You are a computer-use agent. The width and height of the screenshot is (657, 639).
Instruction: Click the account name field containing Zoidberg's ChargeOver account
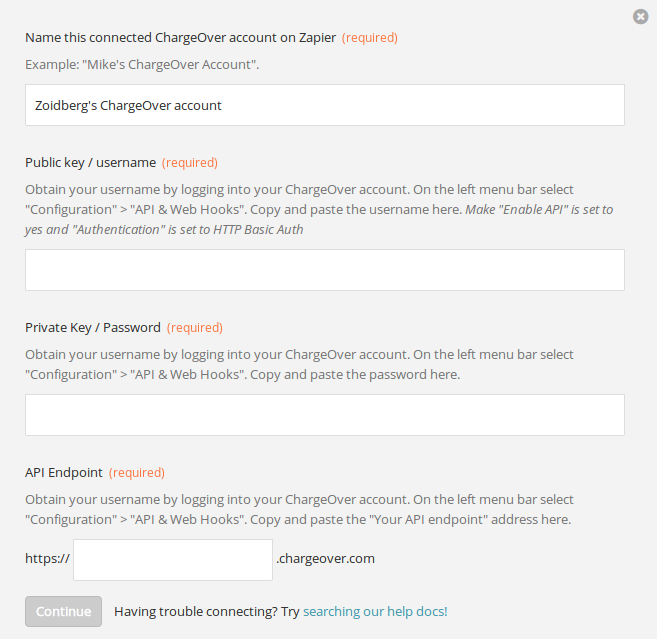[x=325, y=105]
